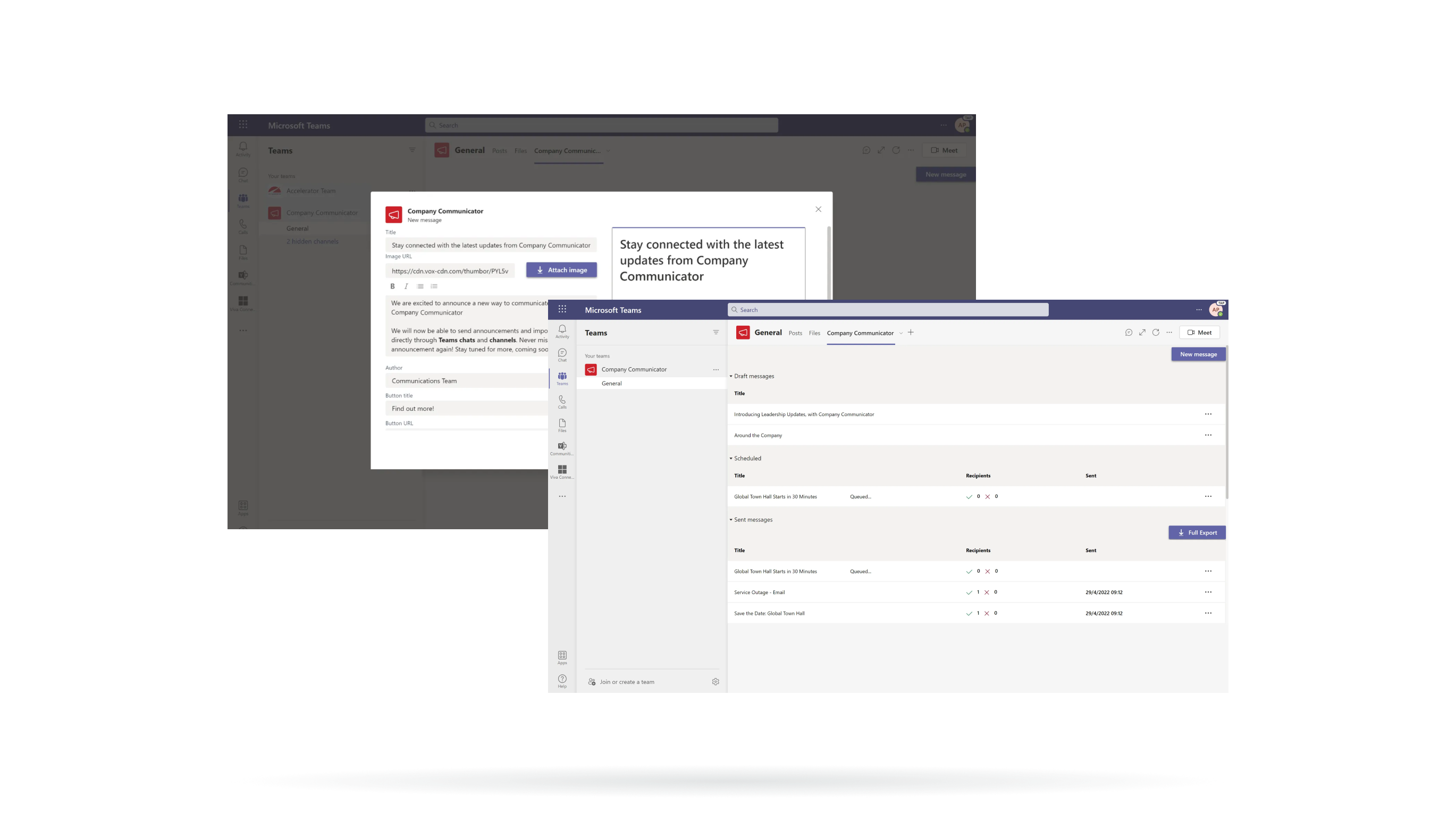Open options for Introducing Leadership Updates draft
1456x822 pixels.
tap(1208, 414)
